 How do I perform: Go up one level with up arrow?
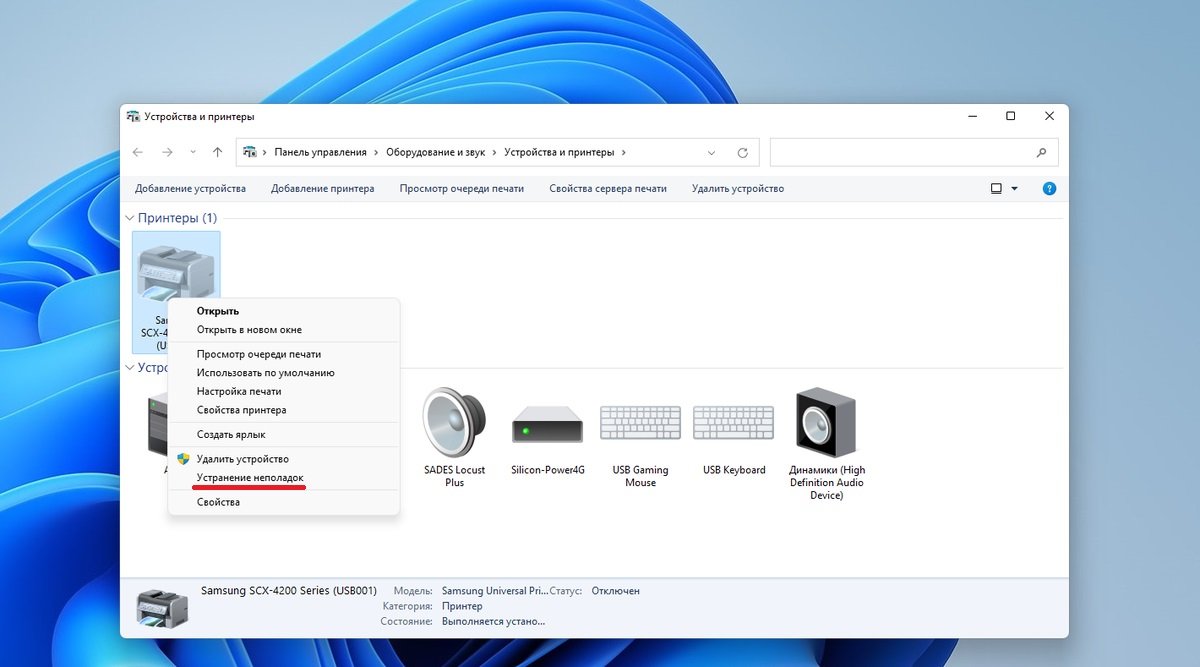[218, 152]
